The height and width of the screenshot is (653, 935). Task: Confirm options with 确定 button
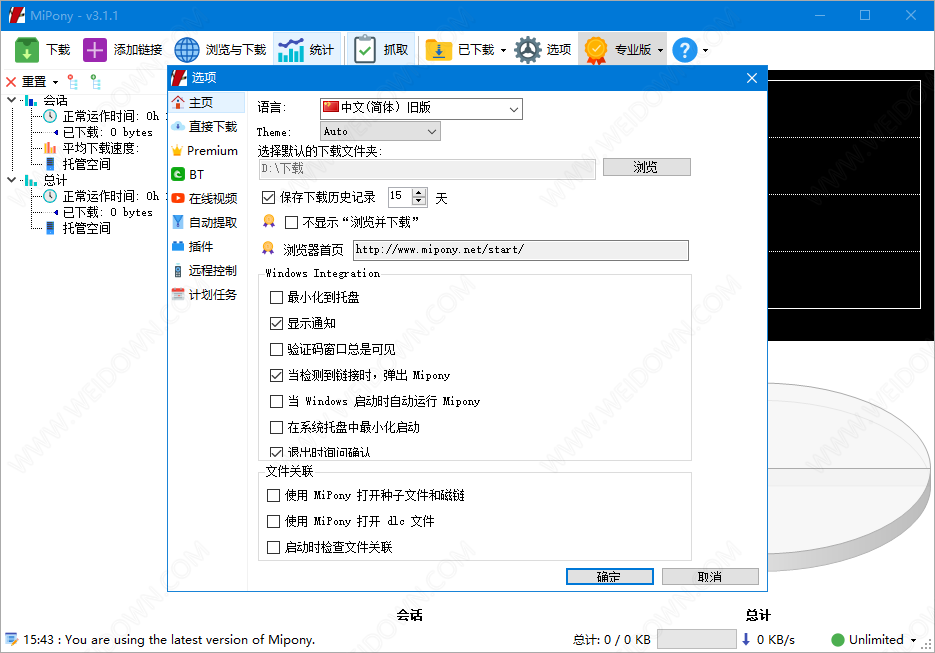coord(609,577)
